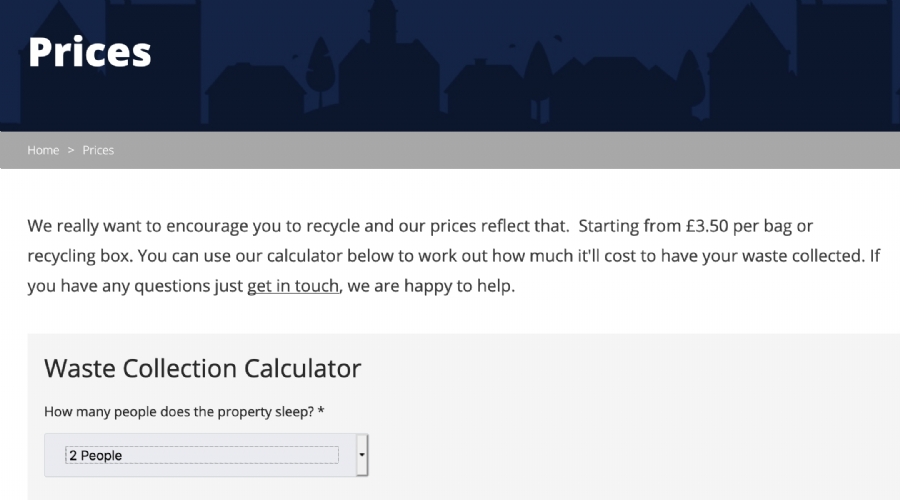Click the words 'we are happy to help'
Image resolution: width=900 pixels, height=500 pixels.
point(431,285)
